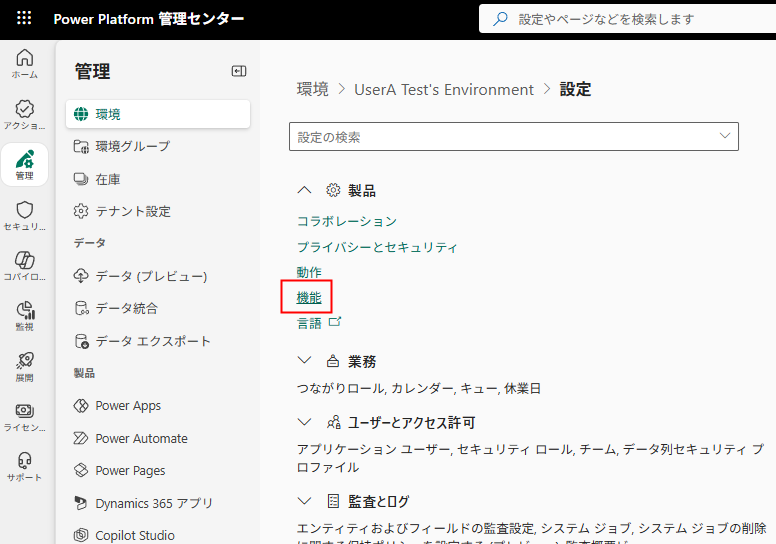776x544 pixels.
Task: Open the Actions icon in left rail
Action: (25, 114)
